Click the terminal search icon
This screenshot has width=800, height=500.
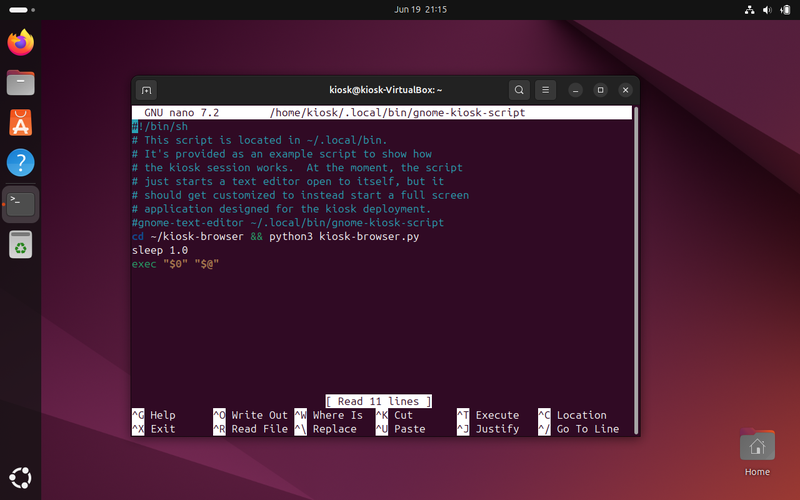pos(518,89)
